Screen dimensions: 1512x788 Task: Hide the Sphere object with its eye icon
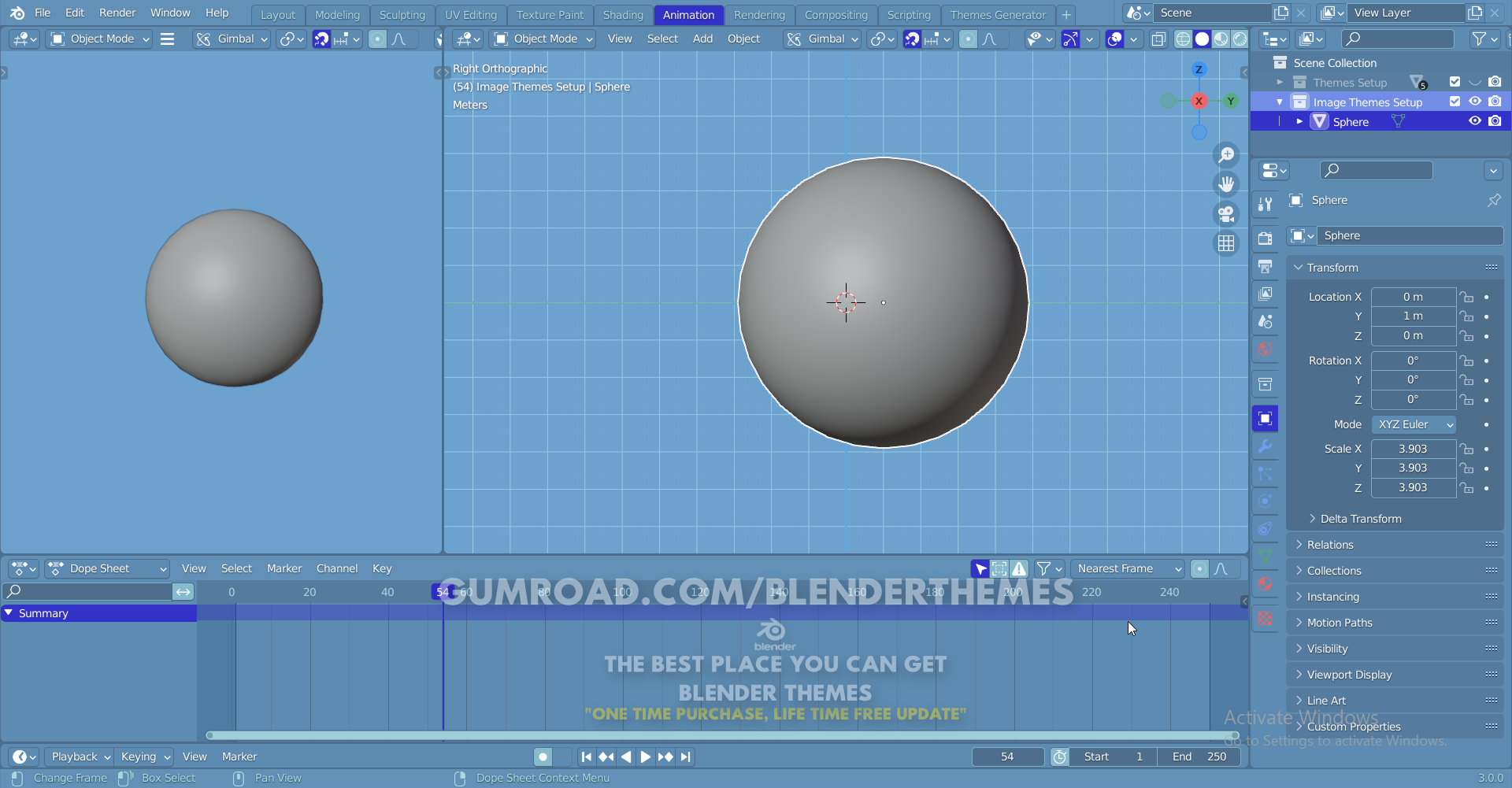[x=1475, y=121]
